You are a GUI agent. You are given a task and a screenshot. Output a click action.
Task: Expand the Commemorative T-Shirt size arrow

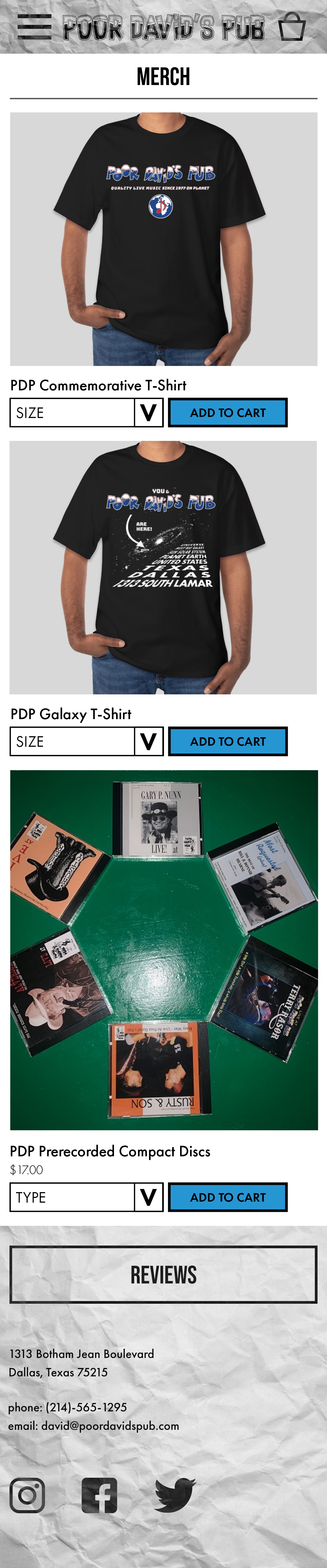(148, 413)
